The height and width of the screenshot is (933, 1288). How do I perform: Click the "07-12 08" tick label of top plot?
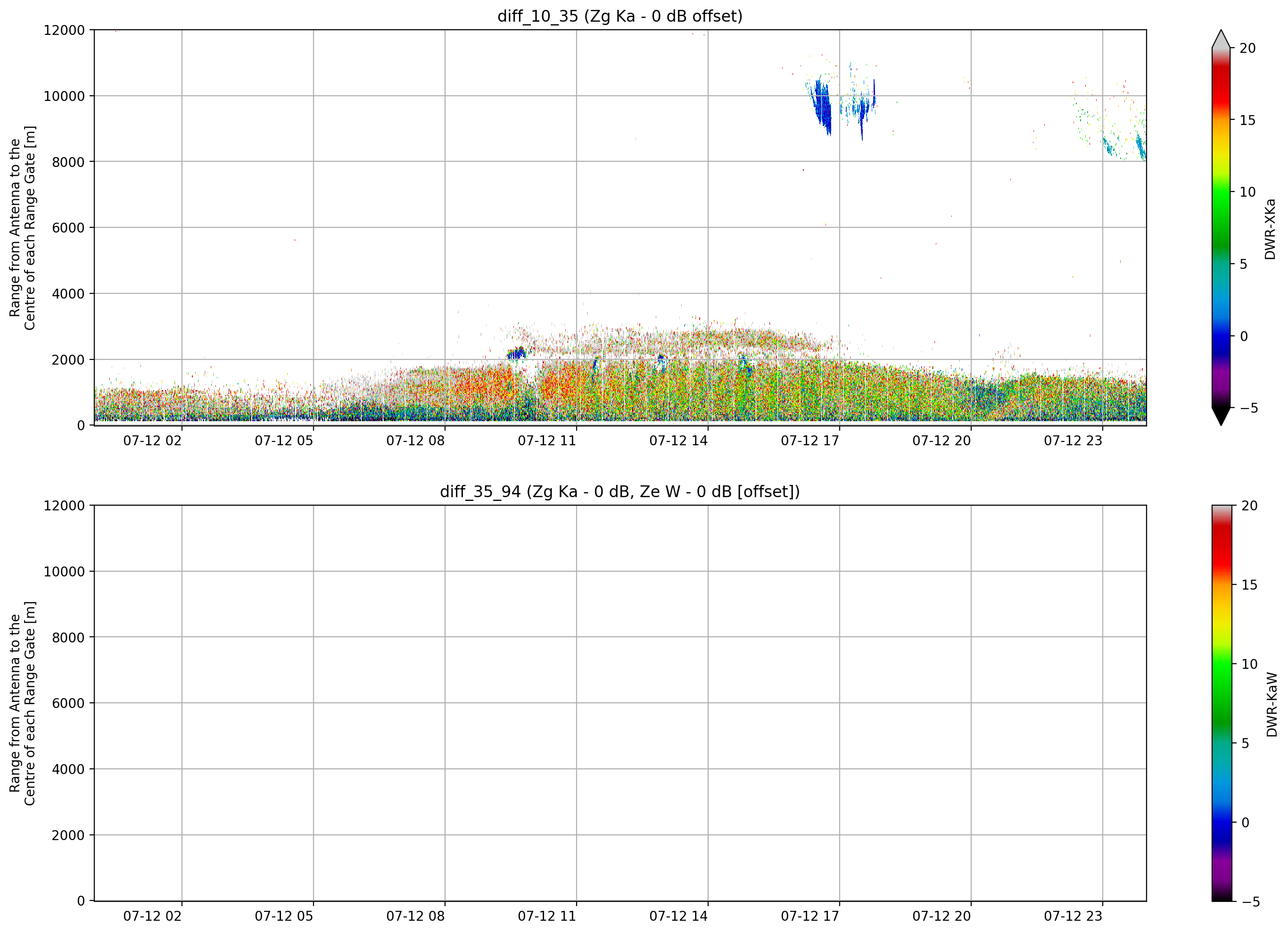coord(416,441)
